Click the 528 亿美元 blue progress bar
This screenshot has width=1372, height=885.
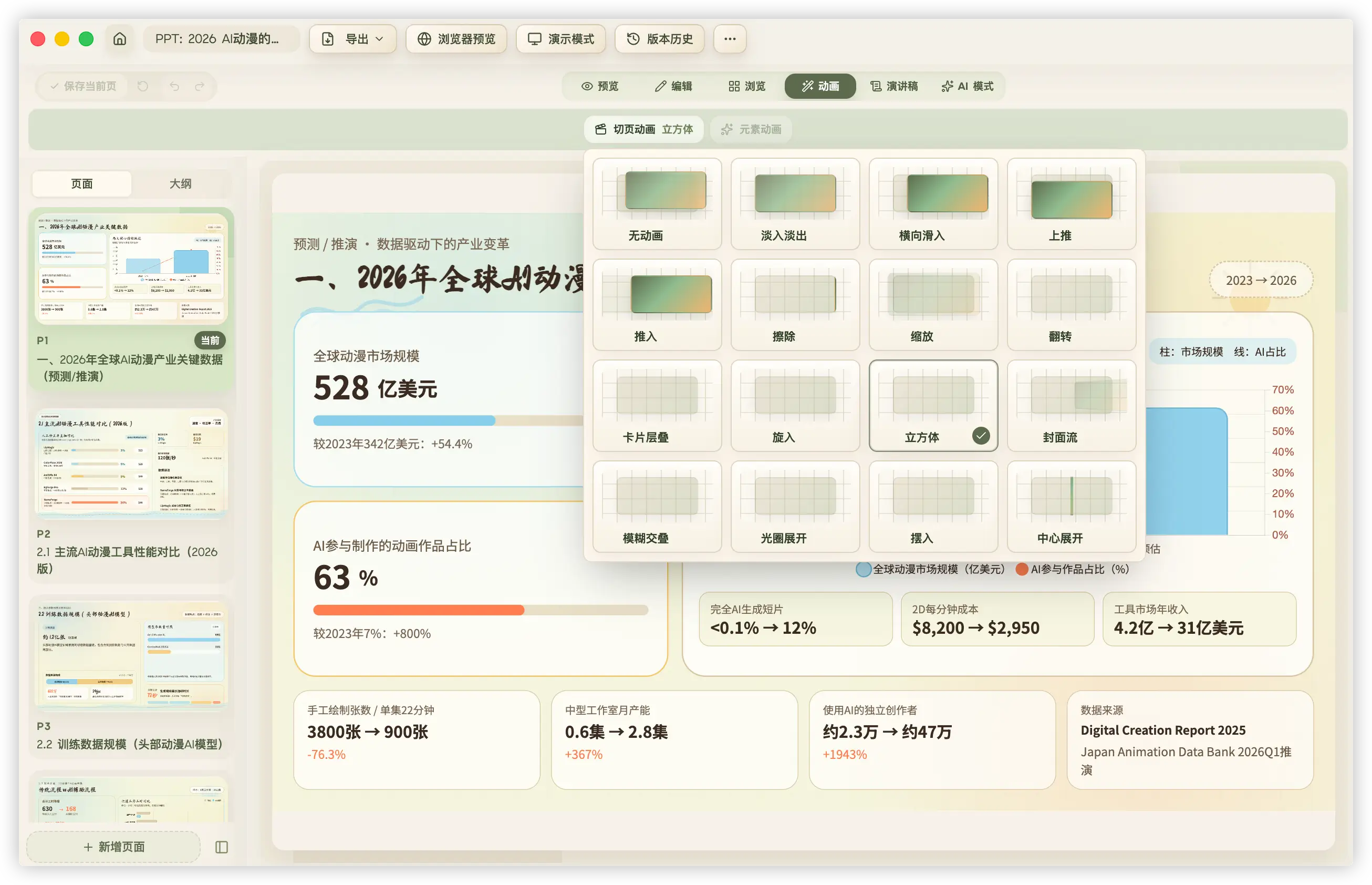coord(448,420)
